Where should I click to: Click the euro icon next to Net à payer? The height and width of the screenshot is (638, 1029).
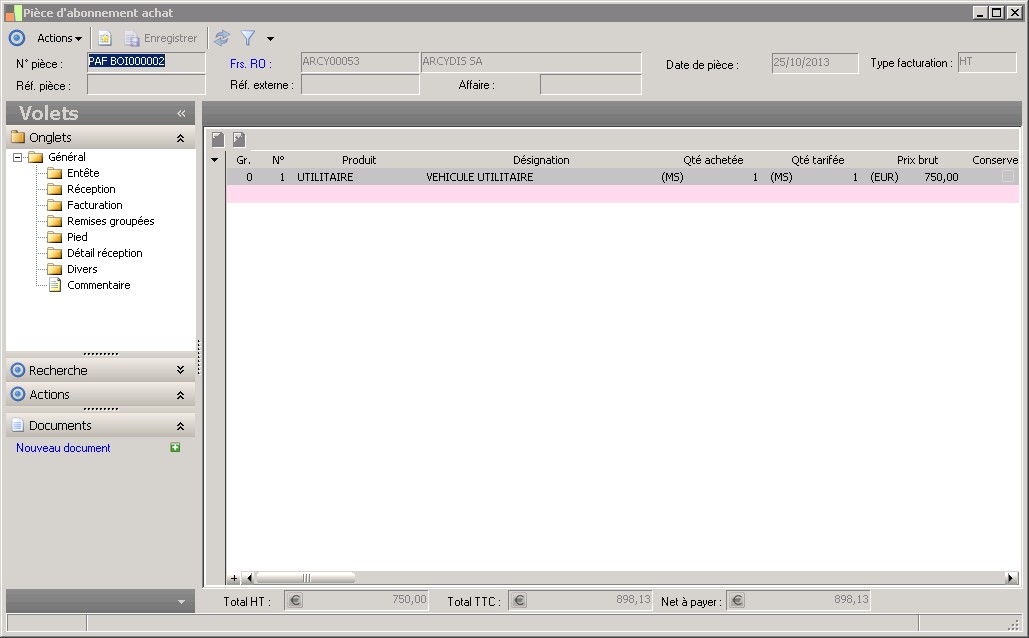pos(737,600)
